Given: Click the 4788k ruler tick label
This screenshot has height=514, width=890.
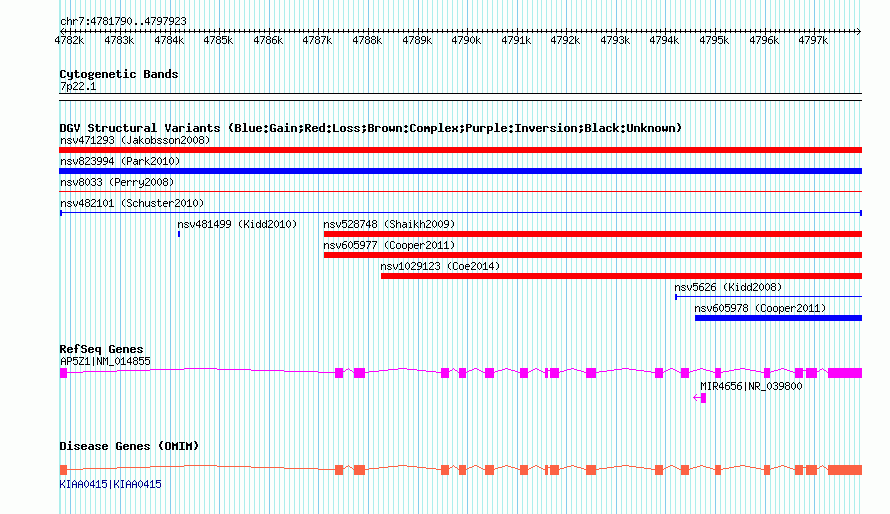Looking at the screenshot, I should click(x=367, y=40).
